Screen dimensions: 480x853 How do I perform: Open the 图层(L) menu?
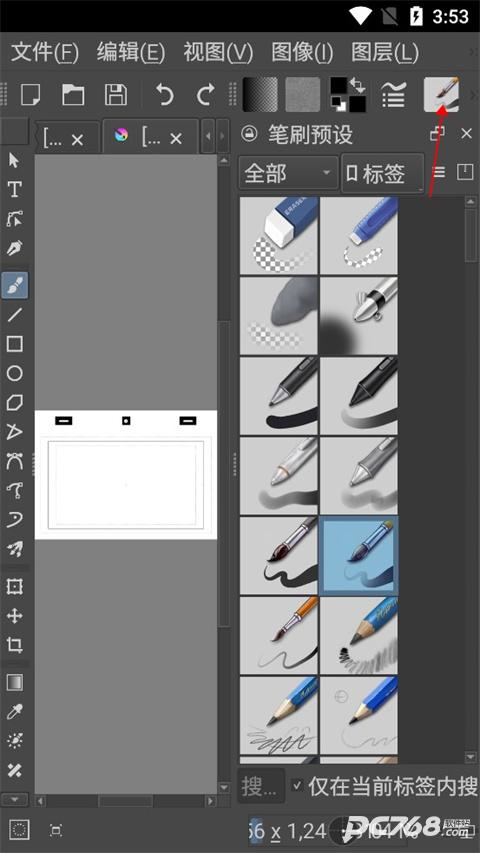(x=385, y=53)
